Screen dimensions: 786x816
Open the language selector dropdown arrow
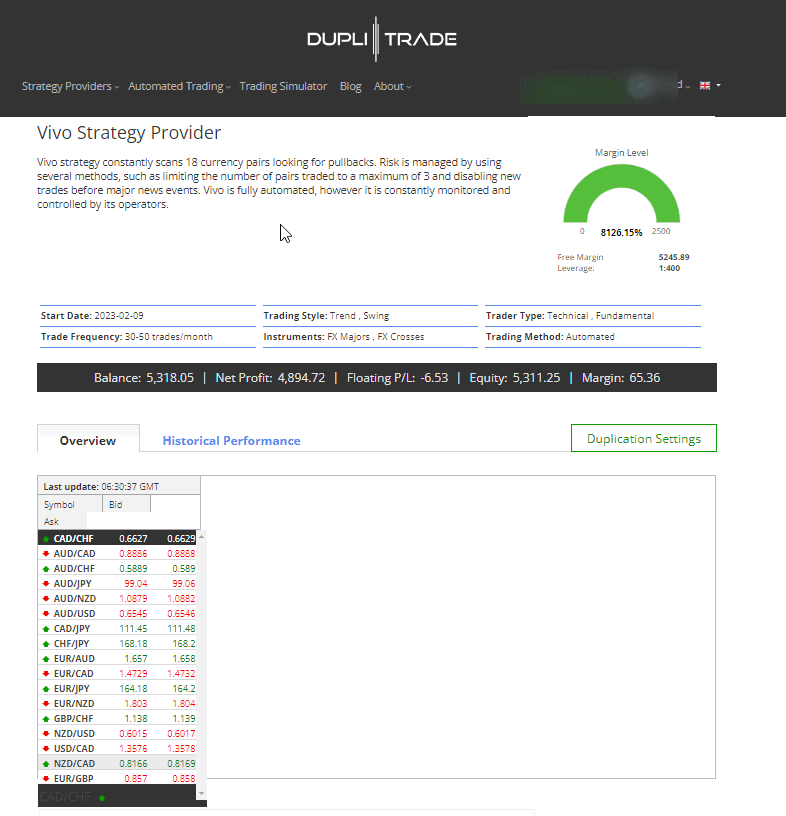click(x=718, y=86)
